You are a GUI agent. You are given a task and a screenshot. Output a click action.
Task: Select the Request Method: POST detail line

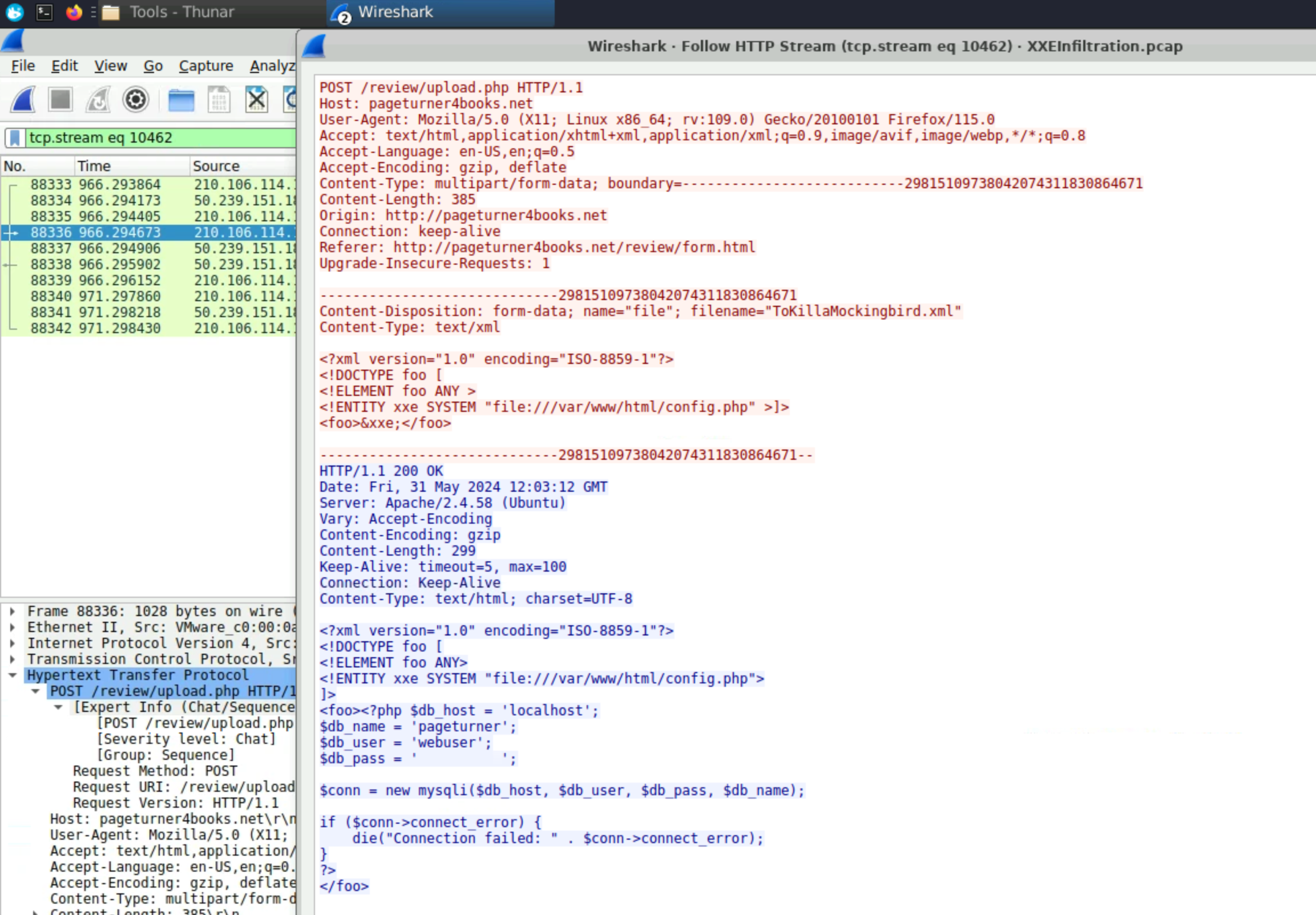tap(155, 771)
